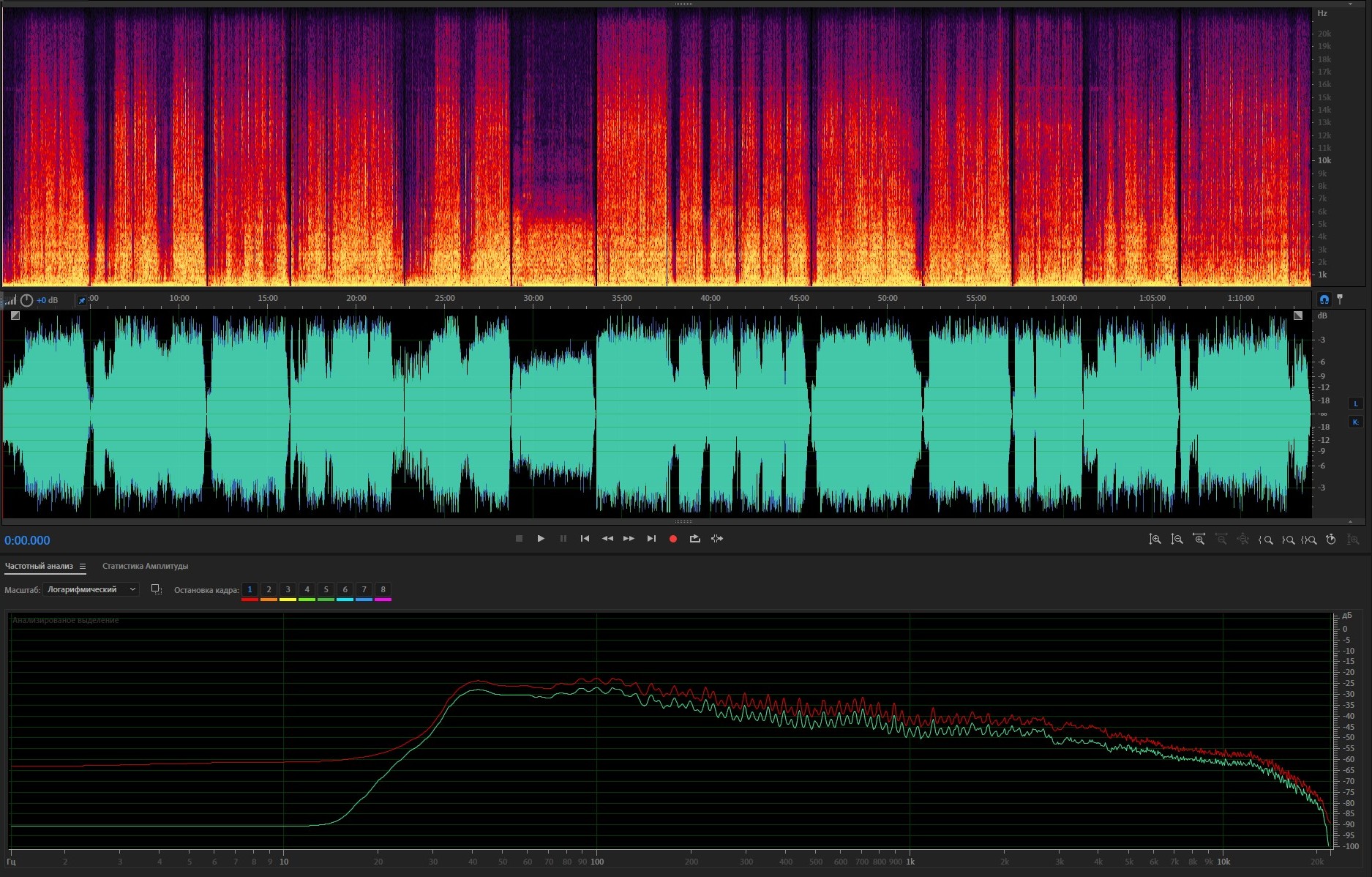Screen dimensions: 1372x877
Task: Jump playhead to the next marker
Action: 651,539
